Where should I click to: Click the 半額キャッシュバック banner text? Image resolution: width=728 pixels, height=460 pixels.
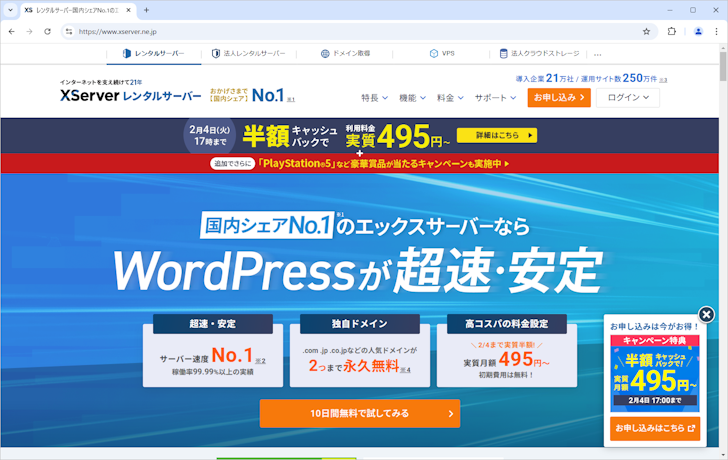[290, 136]
